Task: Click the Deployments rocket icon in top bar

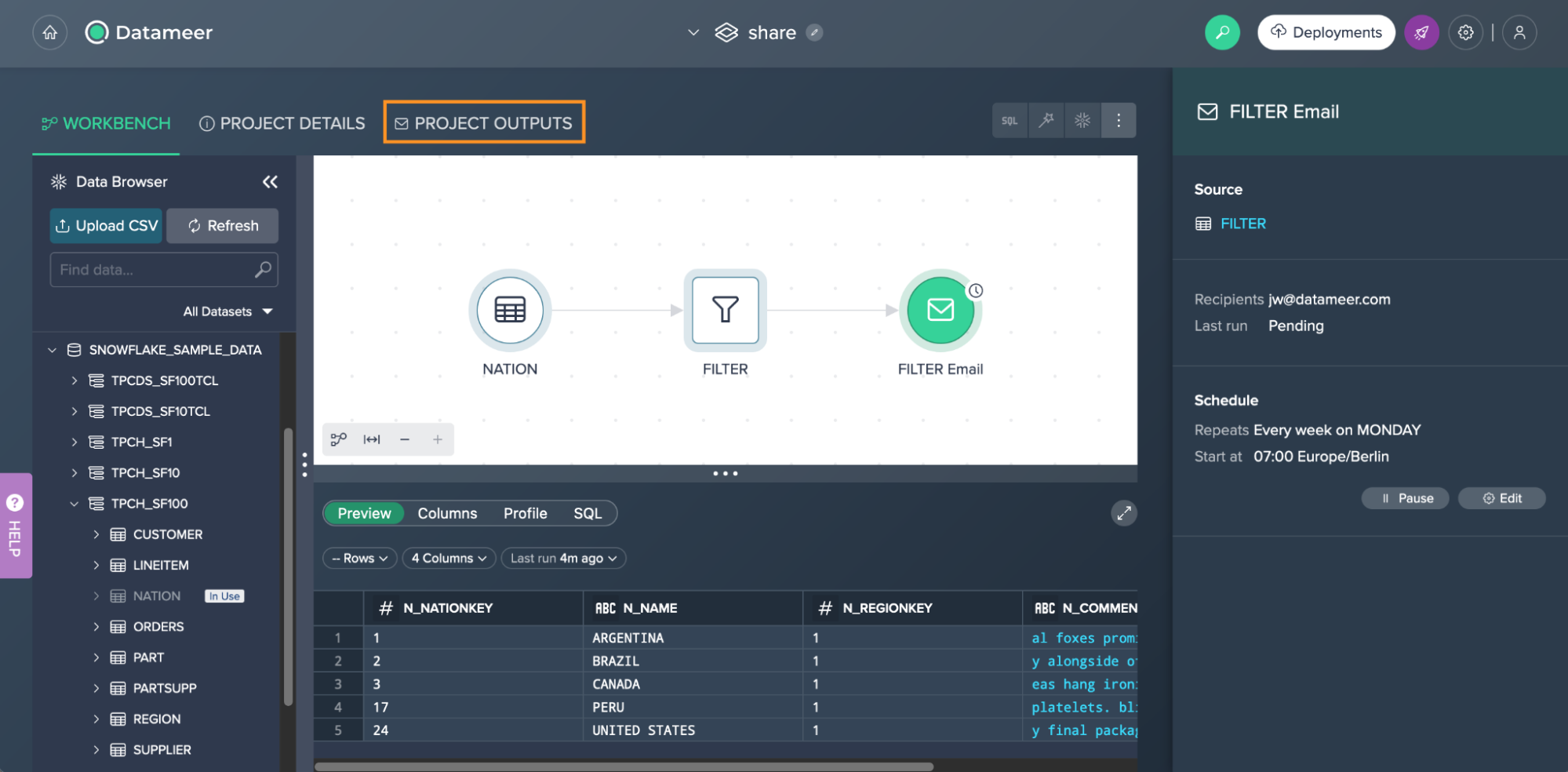Action: (x=1421, y=32)
